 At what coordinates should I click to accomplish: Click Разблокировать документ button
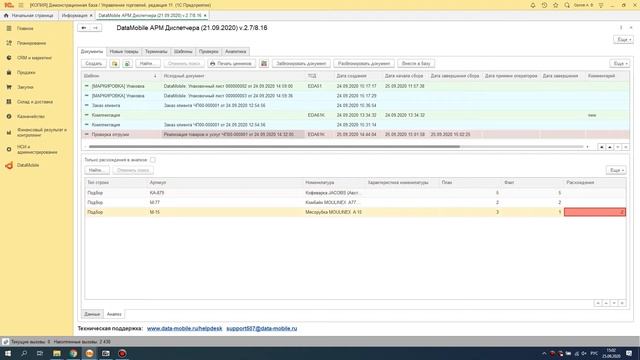pyautogui.click(x=364, y=64)
